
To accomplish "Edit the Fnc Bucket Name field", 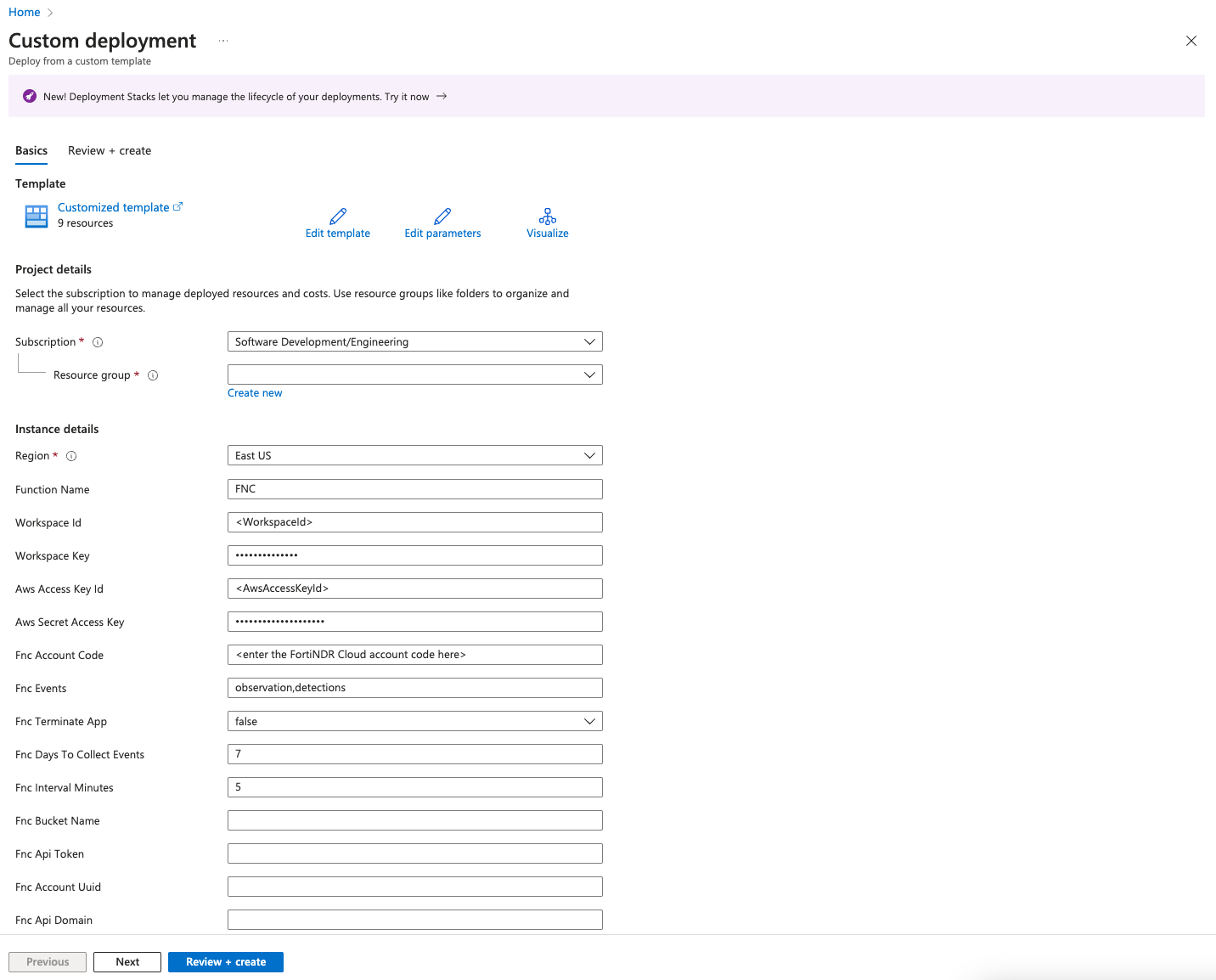I will tap(414, 820).
